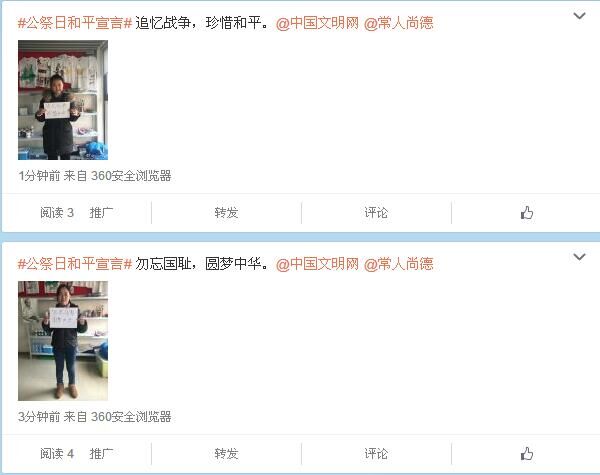
Task: Click 转发 on the first post
Action: pos(226,213)
